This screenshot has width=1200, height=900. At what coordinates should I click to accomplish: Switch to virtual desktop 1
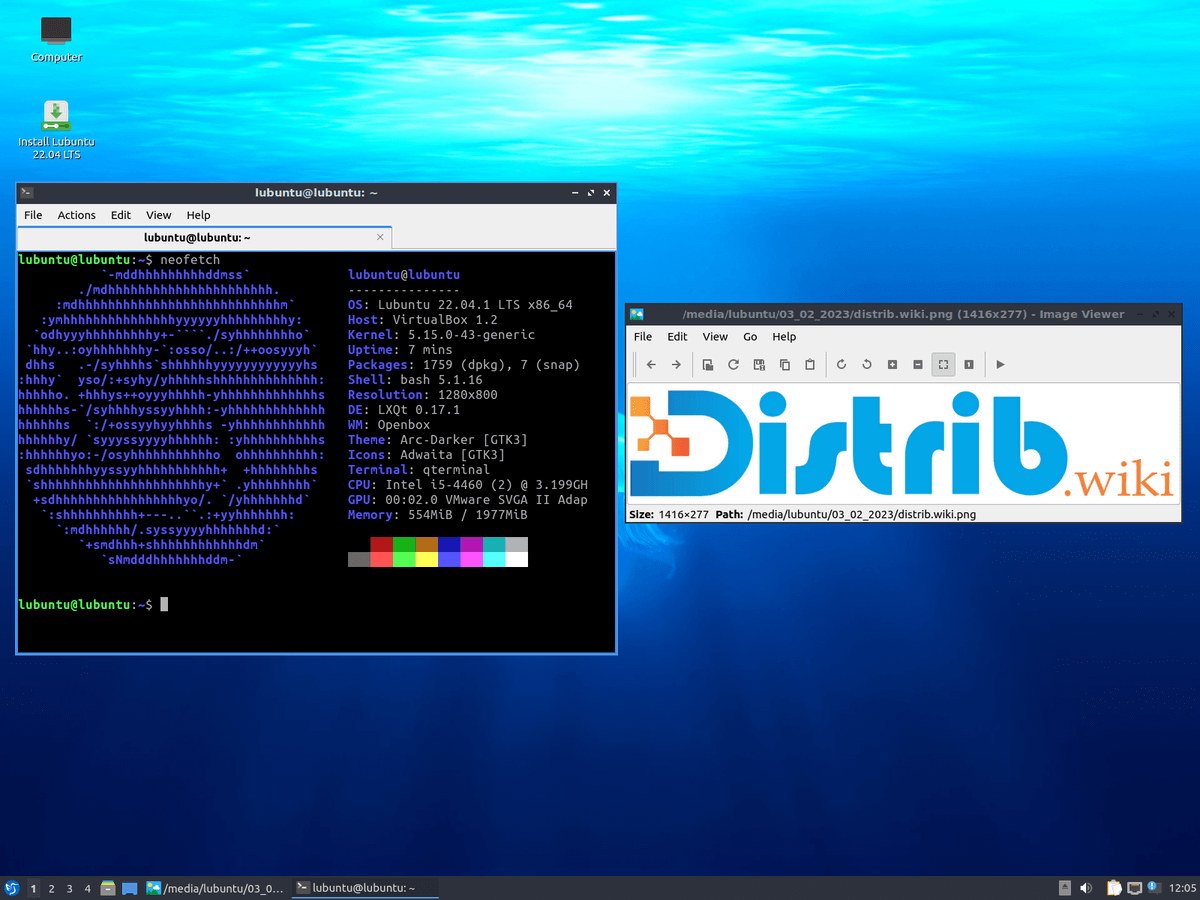point(34,888)
